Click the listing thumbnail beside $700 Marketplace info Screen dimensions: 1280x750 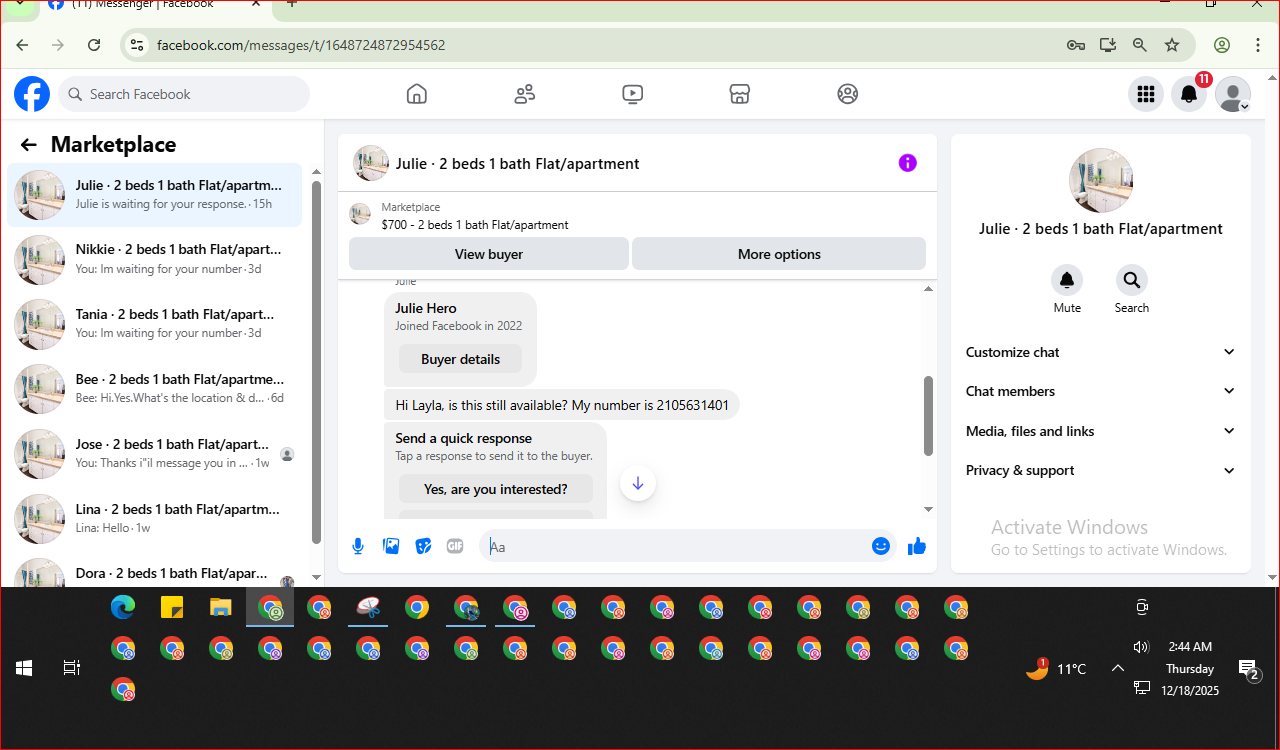pyautogui.click(x=360, y=214)
